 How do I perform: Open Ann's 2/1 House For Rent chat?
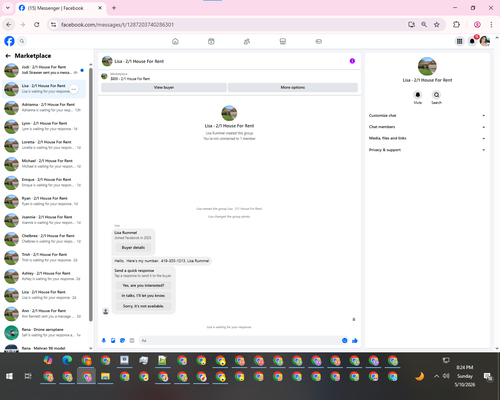coord(44,314)
